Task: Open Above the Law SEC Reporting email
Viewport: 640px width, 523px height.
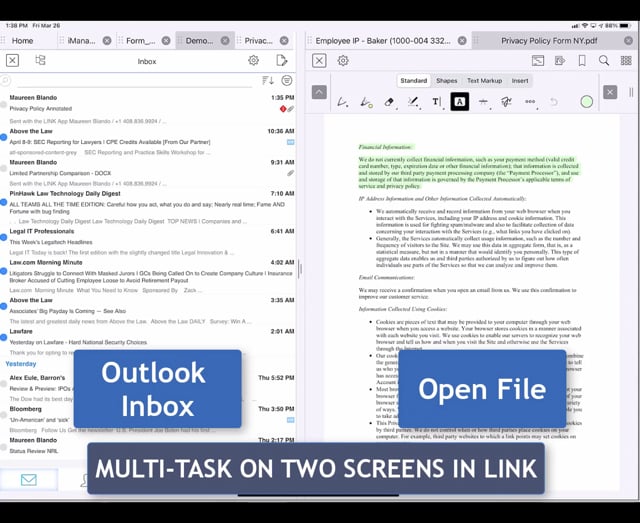Action: tap(148, 141)
